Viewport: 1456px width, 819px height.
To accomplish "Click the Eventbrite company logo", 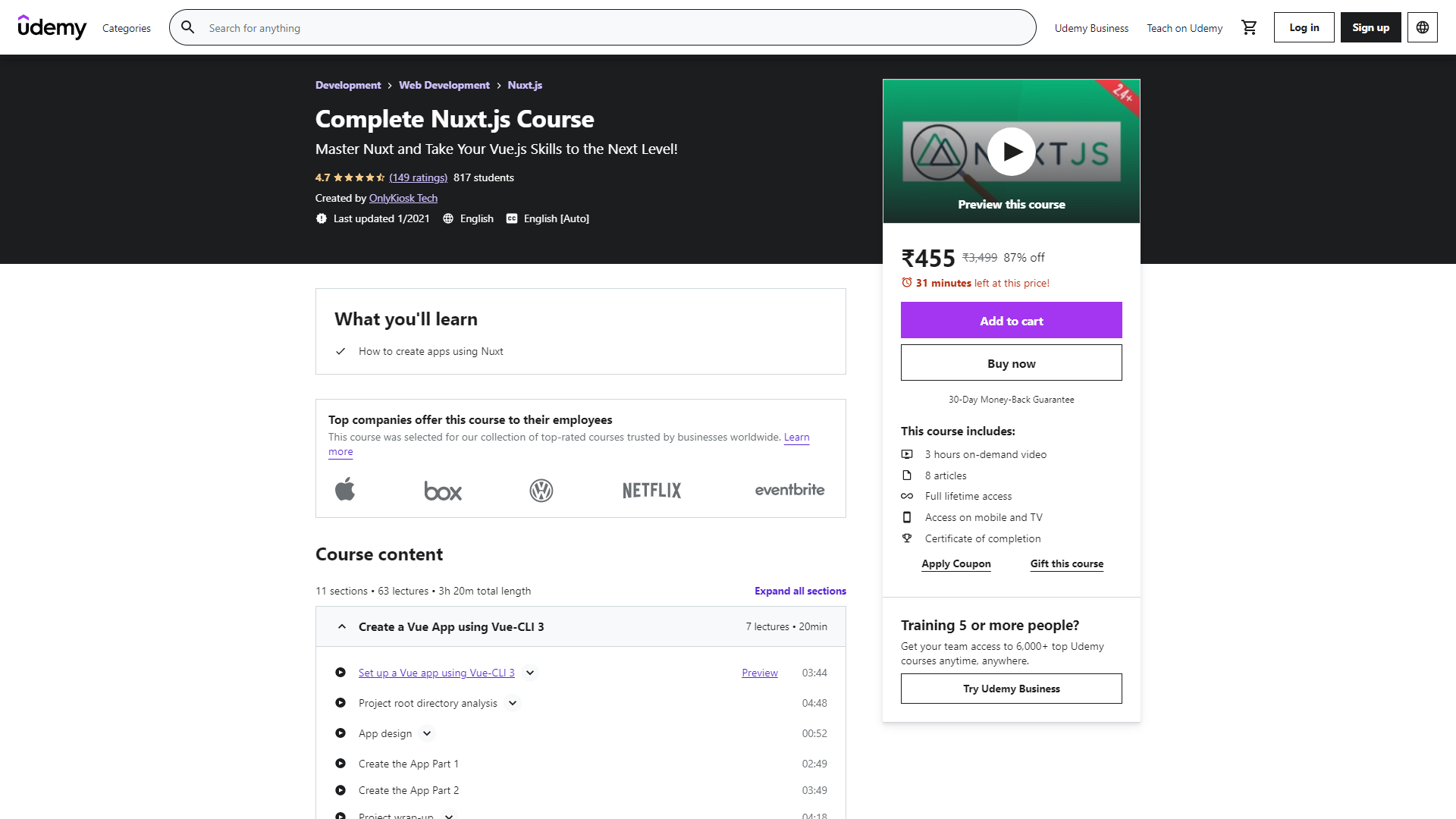I will (x=789, y=490).
